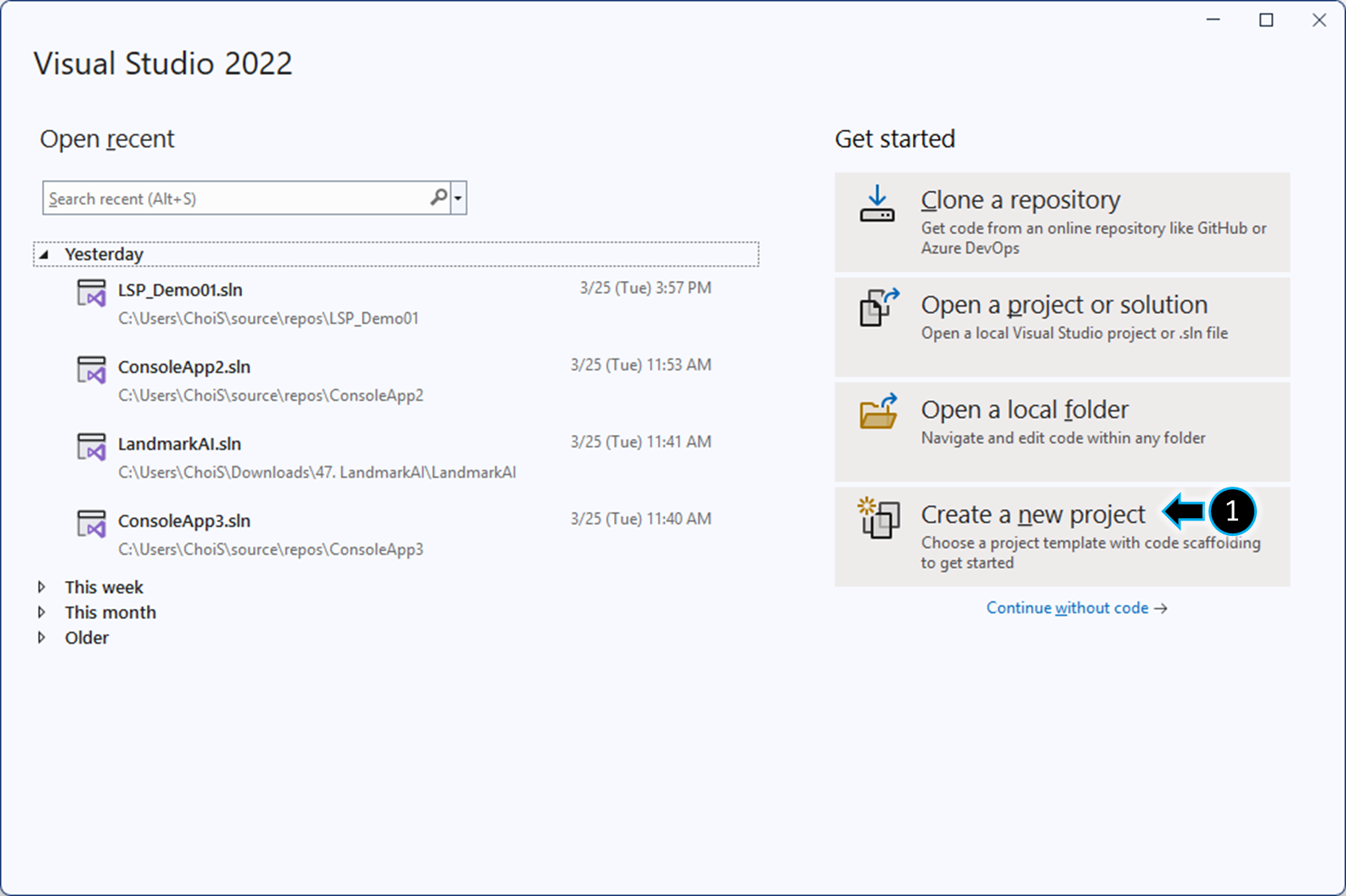Click the 3/25 (Tue) 11:41 AM timestamp
Screen dimensions: 1346x896
[x=641, y=442]
